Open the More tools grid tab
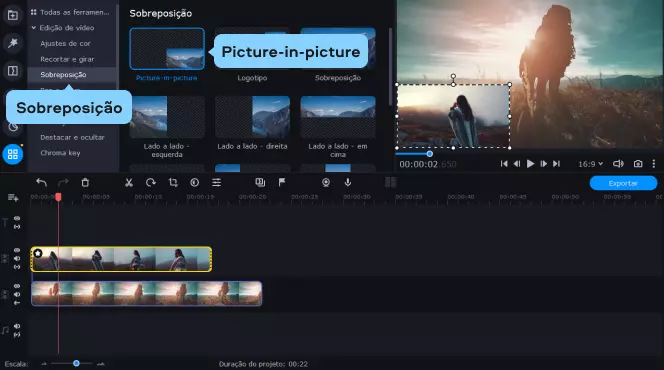The image size is (664, 370). point(13,154)
